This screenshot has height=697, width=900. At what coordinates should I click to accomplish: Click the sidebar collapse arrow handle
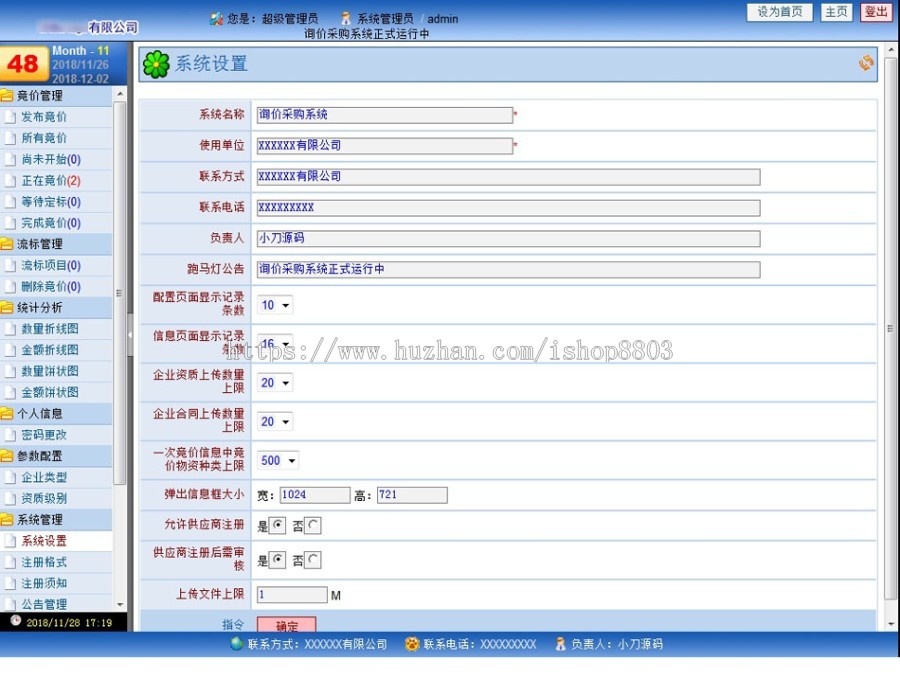coord(130,334)
